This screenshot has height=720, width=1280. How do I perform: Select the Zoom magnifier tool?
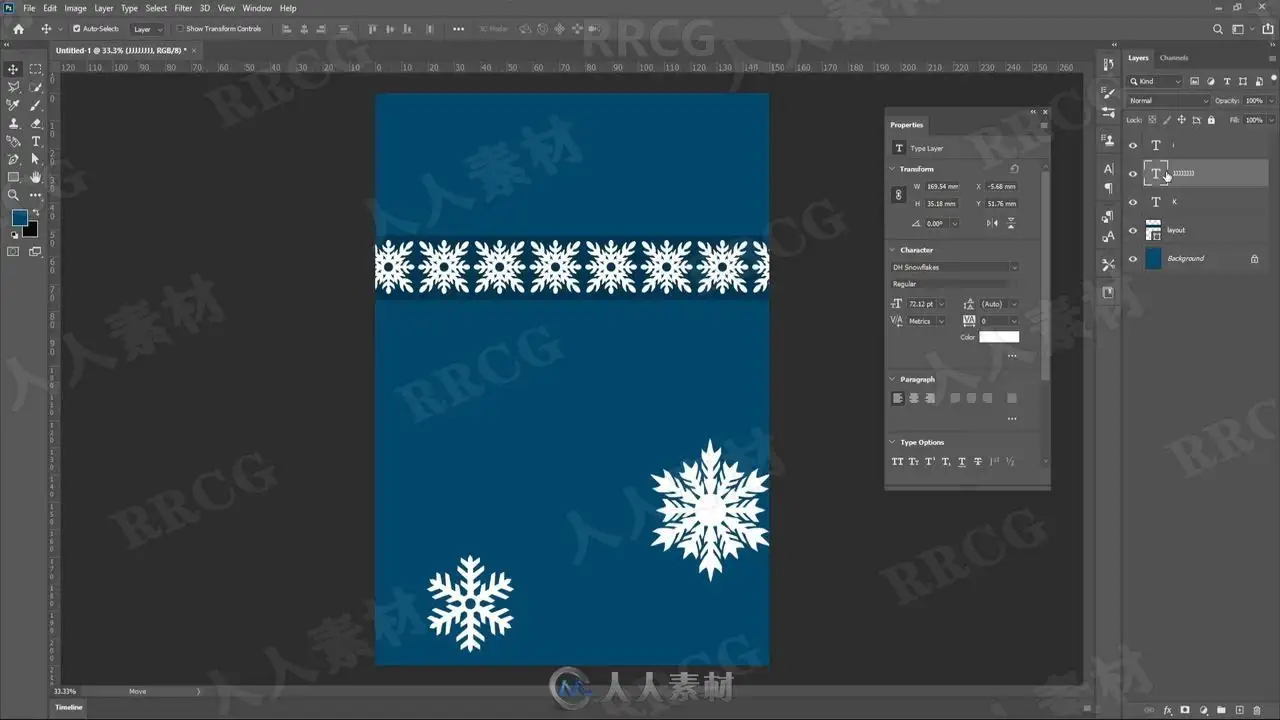(x=13, y=195)
